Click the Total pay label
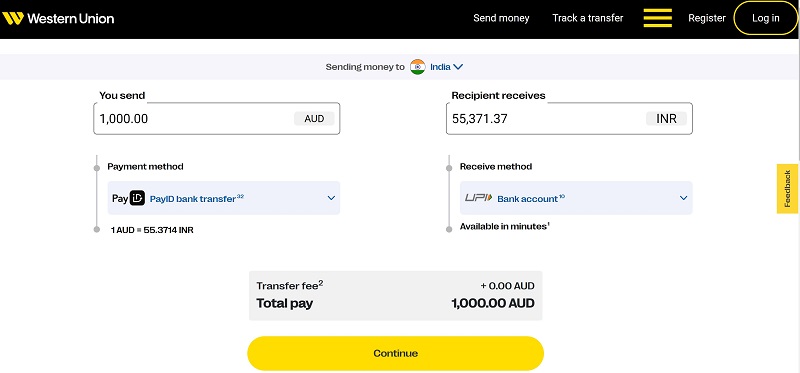This screenshot has height=373, width=800. pyautogui.click(x=284, y=303)
